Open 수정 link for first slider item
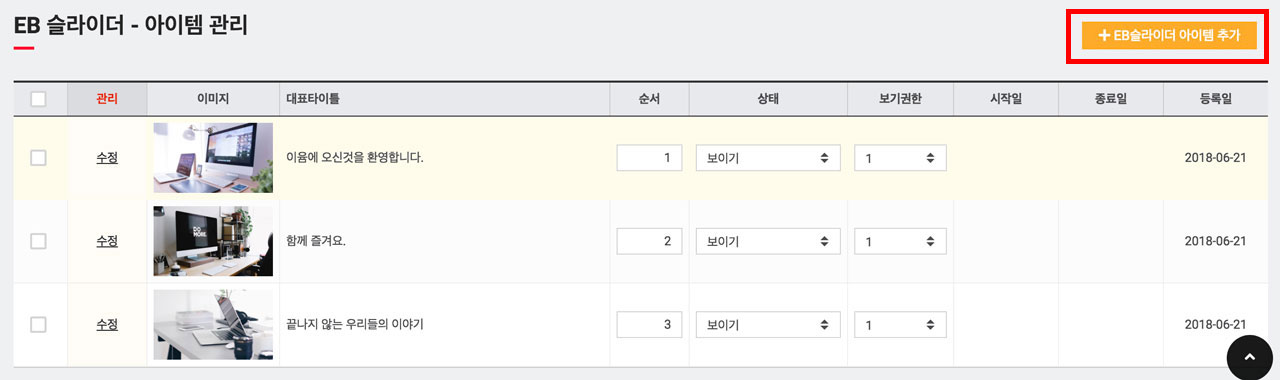This screenshot has height=380, width=1280. click(x=107, y=158)
